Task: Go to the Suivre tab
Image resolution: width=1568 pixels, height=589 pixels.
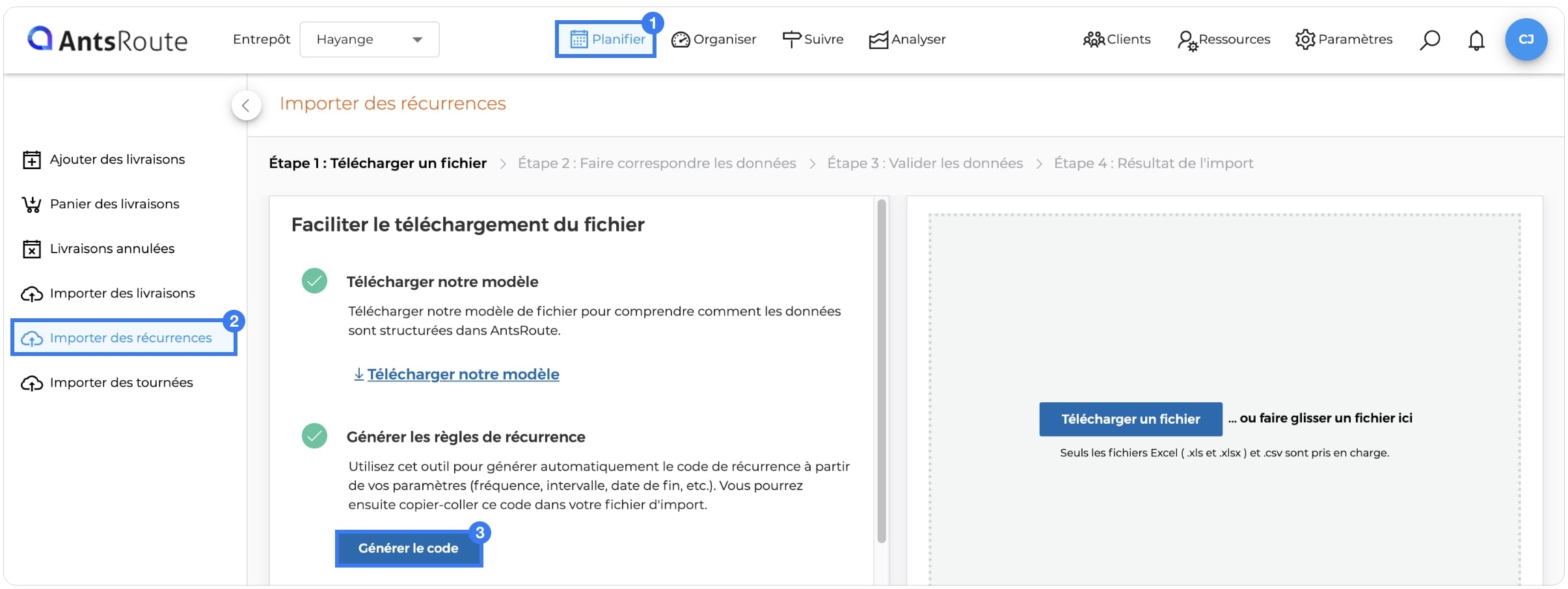Action: 813,40
